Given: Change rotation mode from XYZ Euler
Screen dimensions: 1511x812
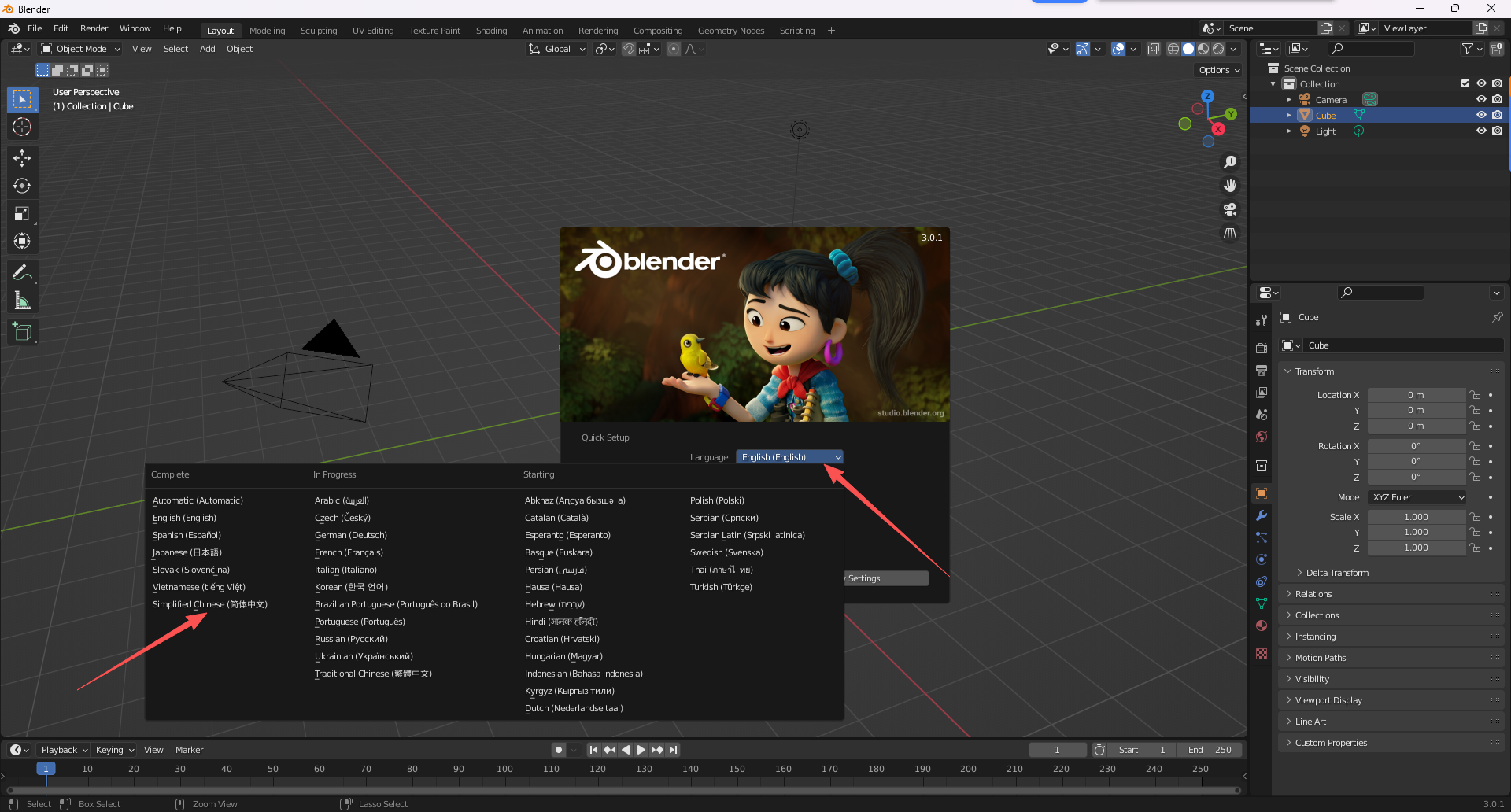Looking at the screenshot, I should point(1416,496).
